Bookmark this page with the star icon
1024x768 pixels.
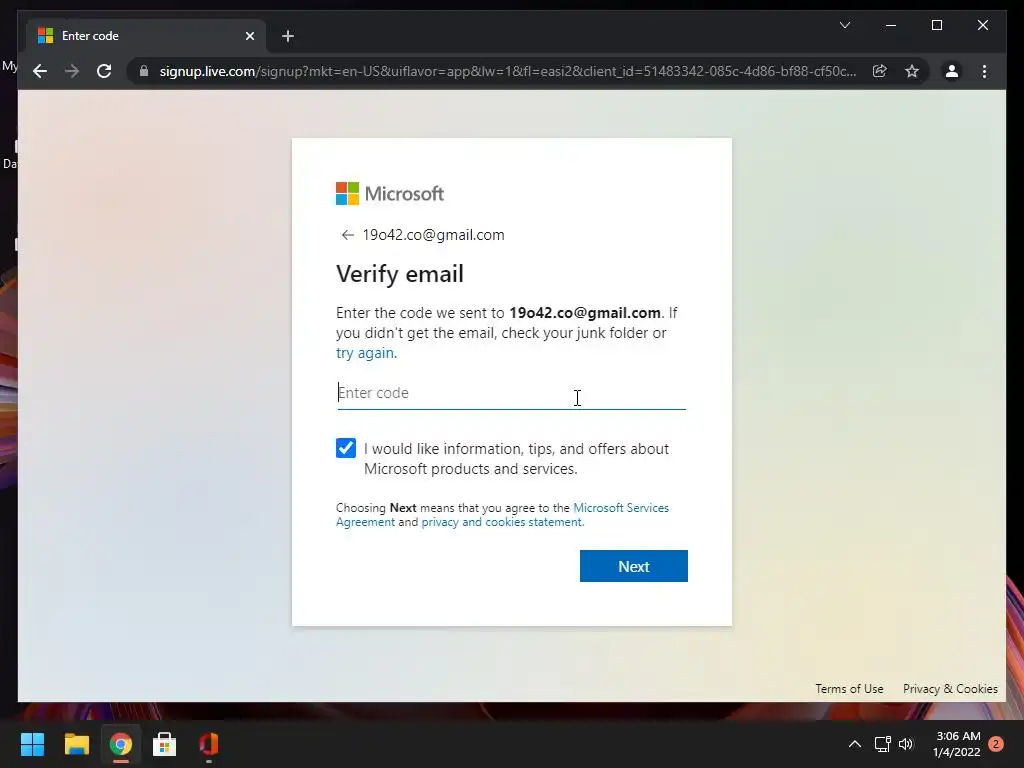(912, 71)
